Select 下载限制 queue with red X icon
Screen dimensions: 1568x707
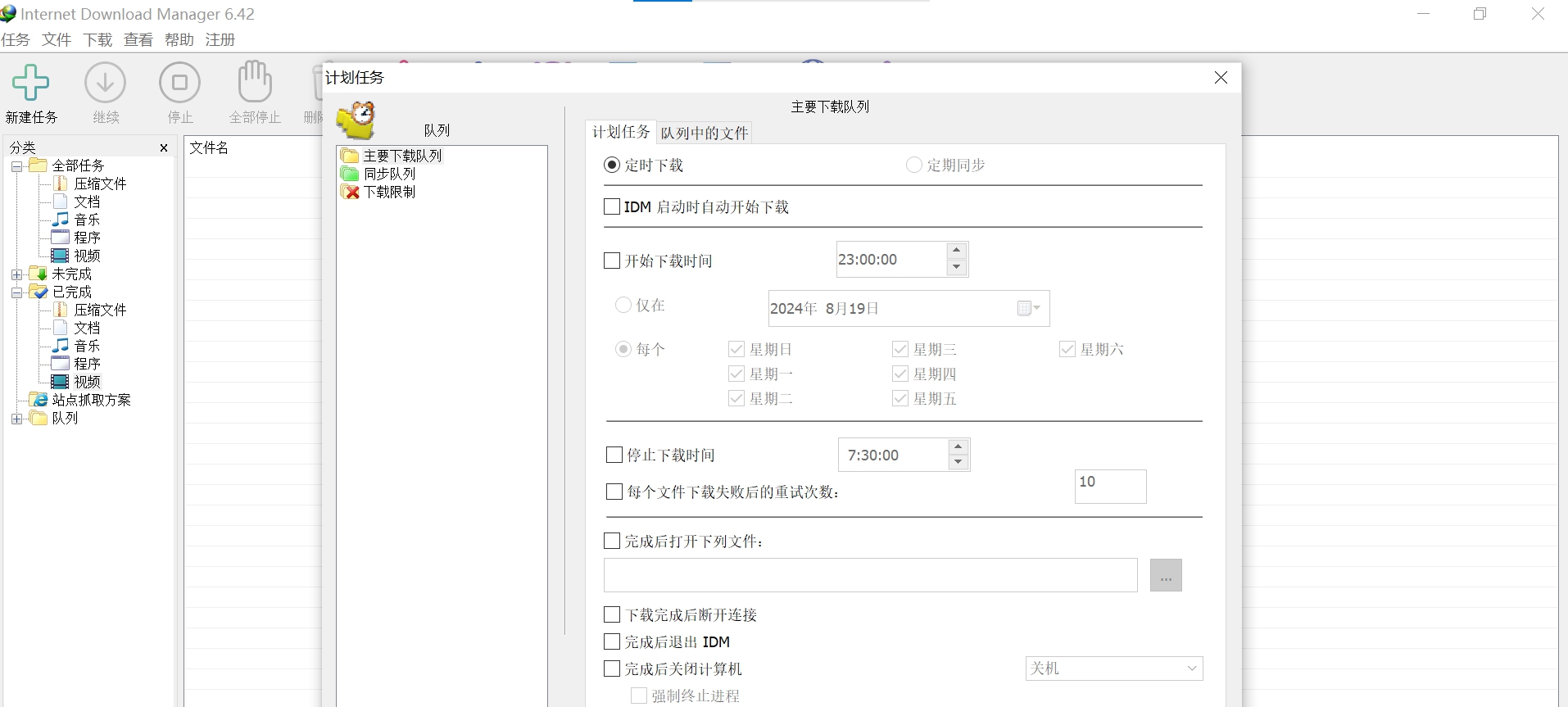tap(350, 192)
